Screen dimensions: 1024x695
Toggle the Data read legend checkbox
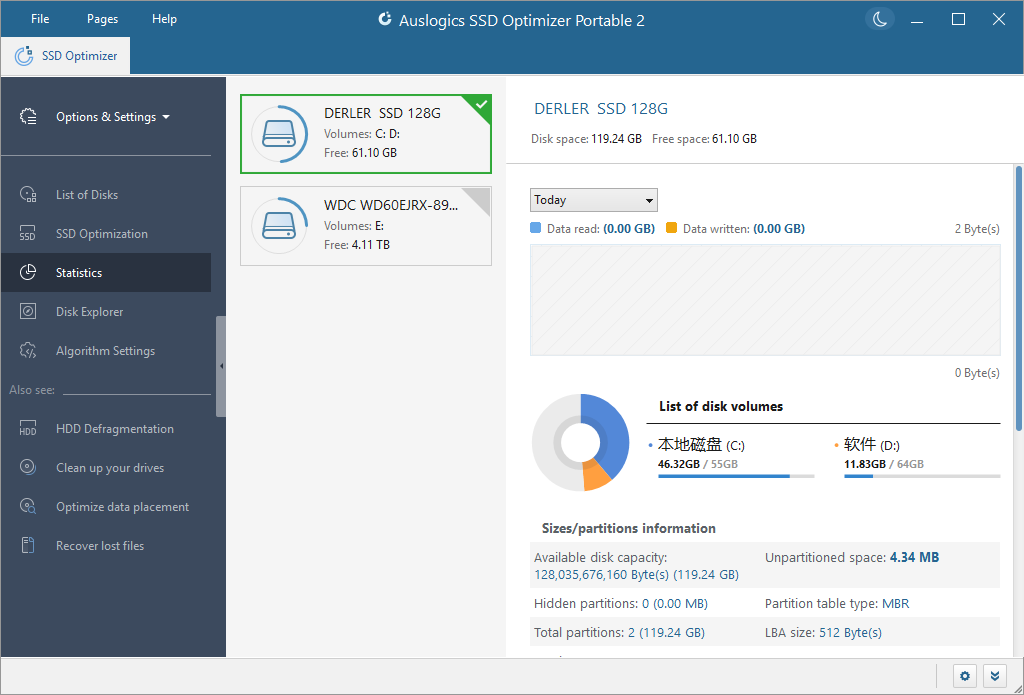(x=535, y=228)
